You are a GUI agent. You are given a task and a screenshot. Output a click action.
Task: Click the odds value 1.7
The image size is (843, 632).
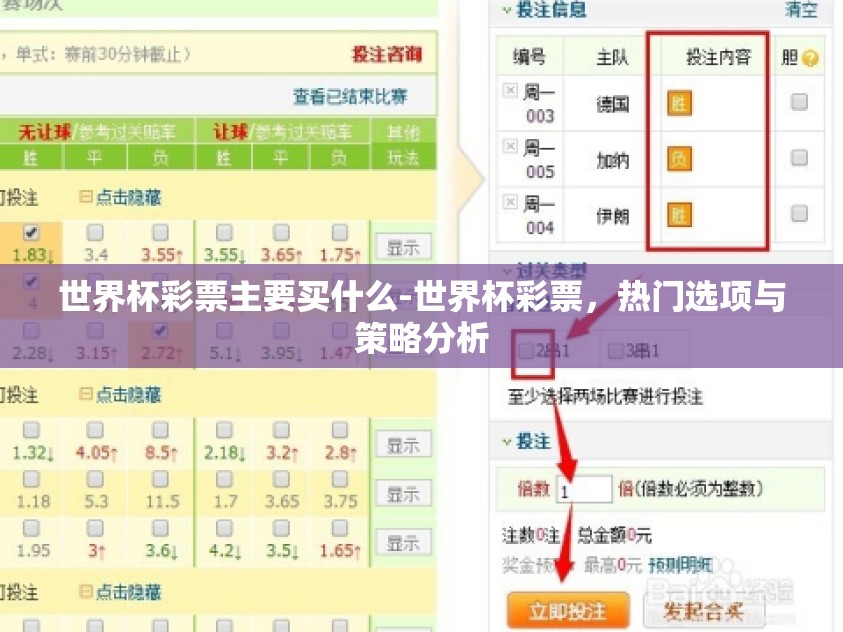pyautogui.click(x=225, y=501)
